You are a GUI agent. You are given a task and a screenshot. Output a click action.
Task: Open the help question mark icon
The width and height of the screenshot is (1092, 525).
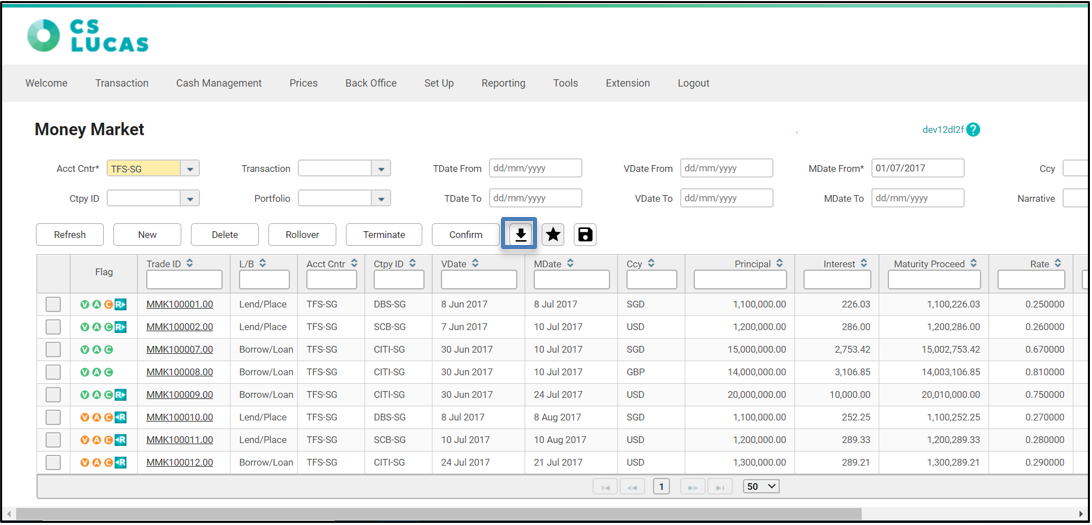[x=973, y=130]
